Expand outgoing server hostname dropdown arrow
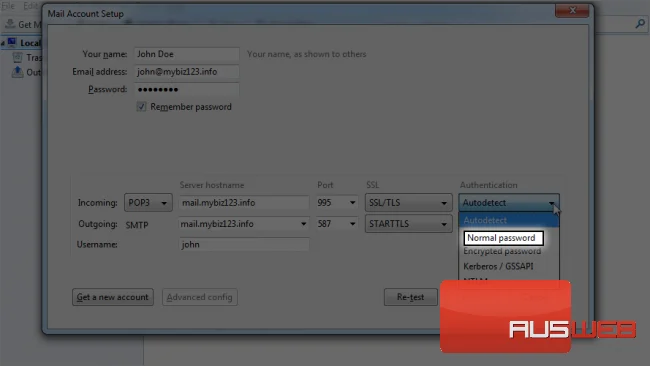This screenshot has height=366, width=650. click(303, 224)
